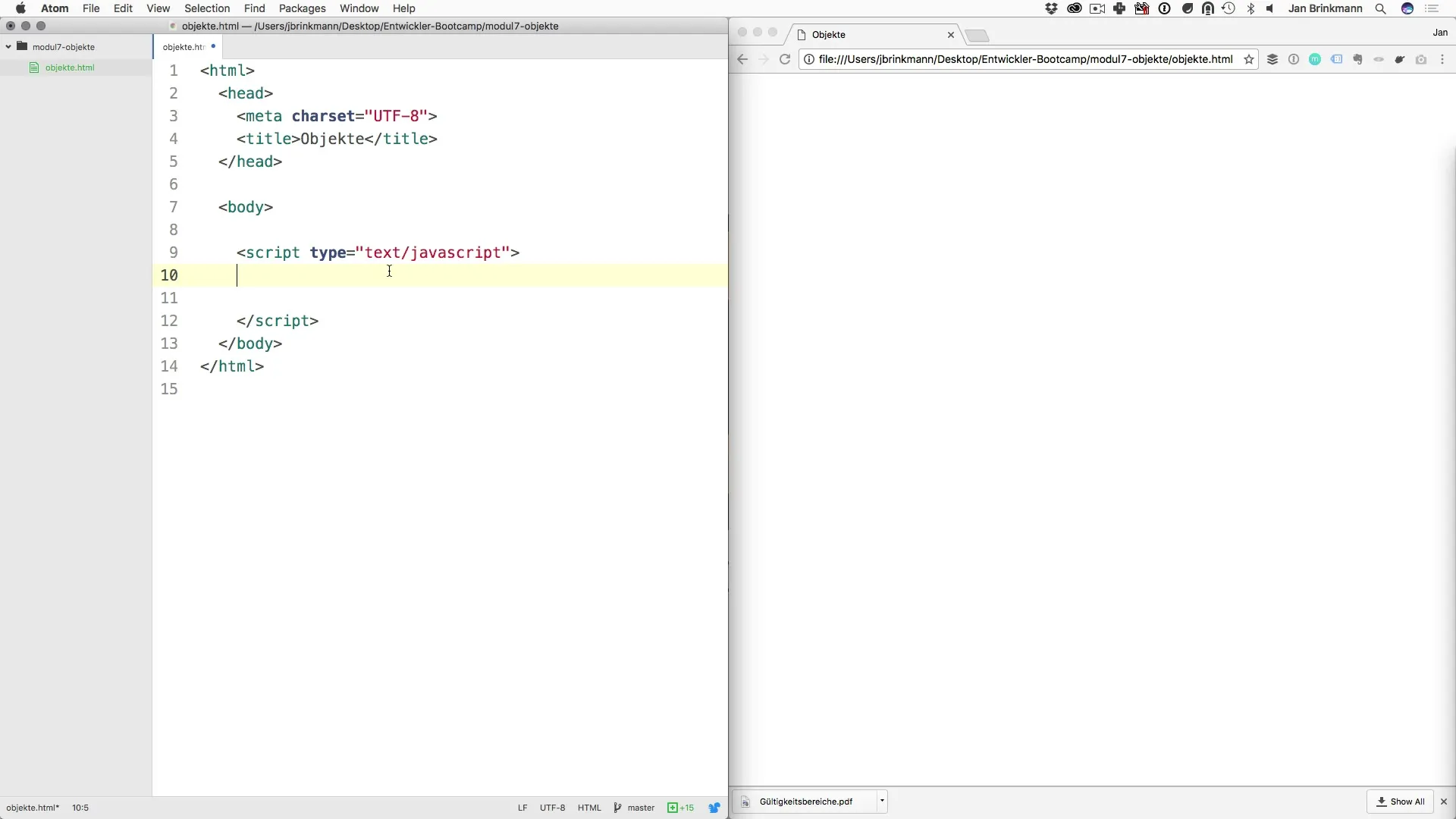The width and height of the screenshot is (1456, 819).
Task: Click the screen recording camera menu bar icon
Action: tap(1097, 8)
